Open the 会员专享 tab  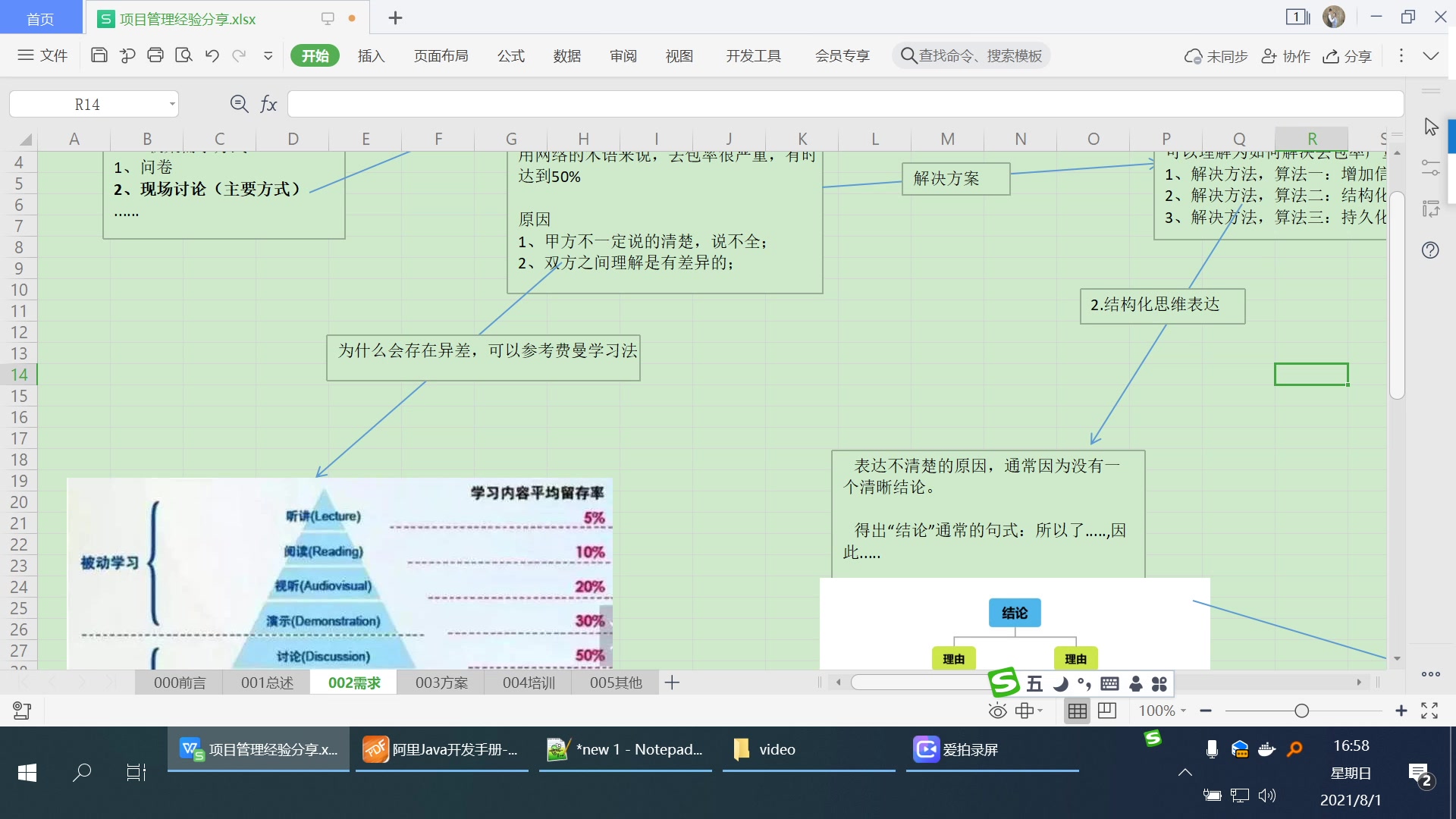point(843,55)
